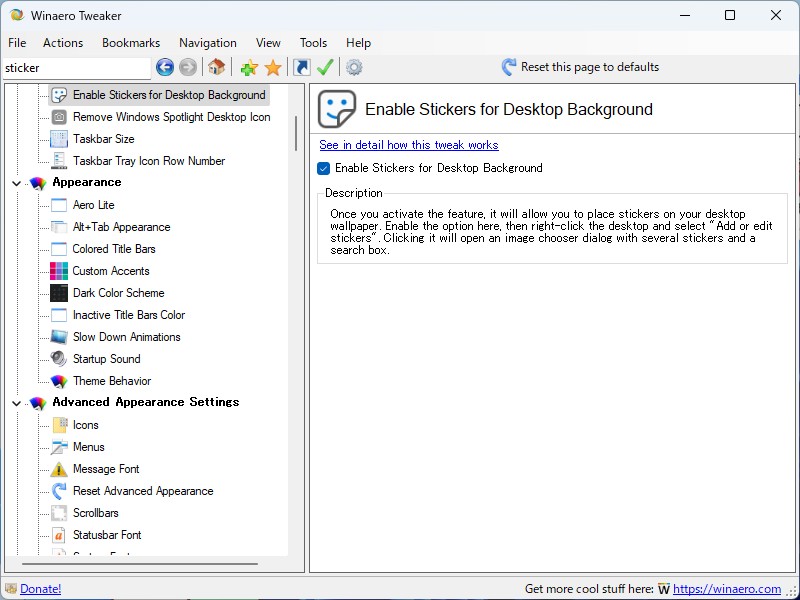Click the Colored Title Bars icon
The height and width of the screenshot is (600, 800).
coord(59,248)
